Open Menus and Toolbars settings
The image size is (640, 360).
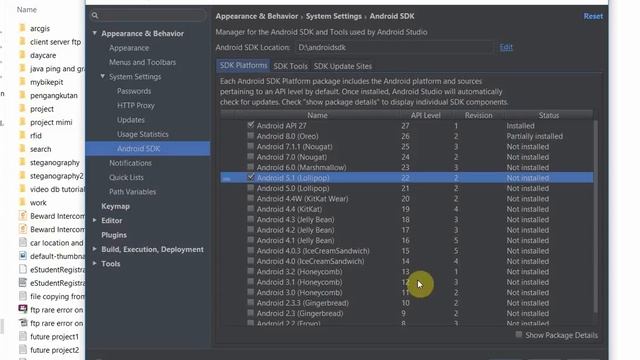[142, 62]
